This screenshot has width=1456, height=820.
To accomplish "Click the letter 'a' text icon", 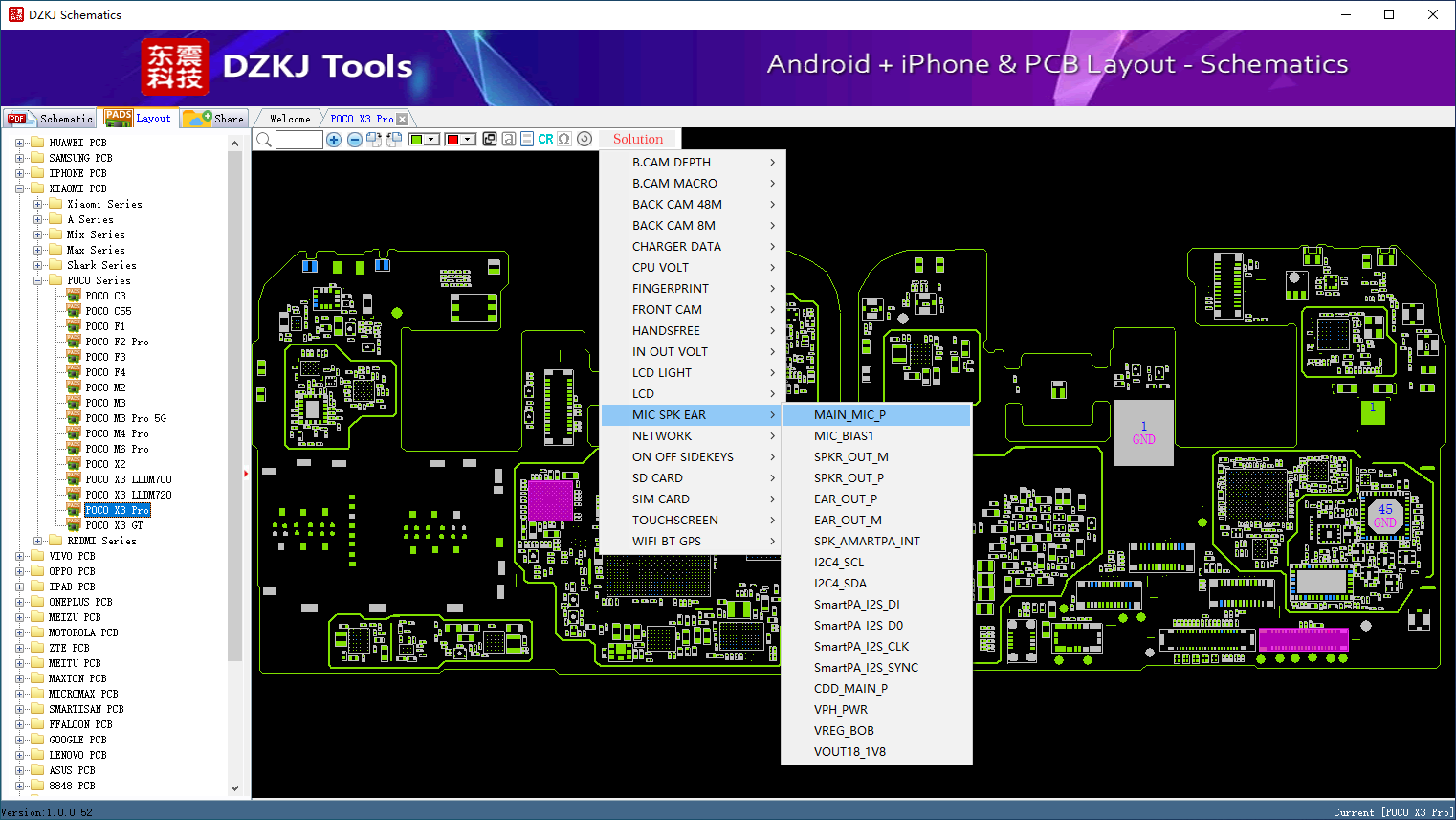I will [x=509, y=140].
